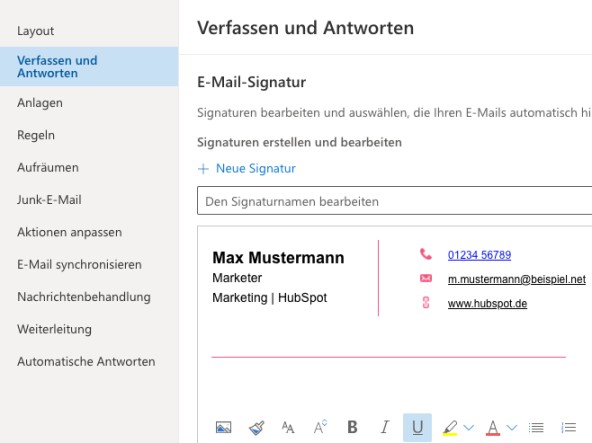Select the format painter brush icon
The image size is (592, 443).
257,428
